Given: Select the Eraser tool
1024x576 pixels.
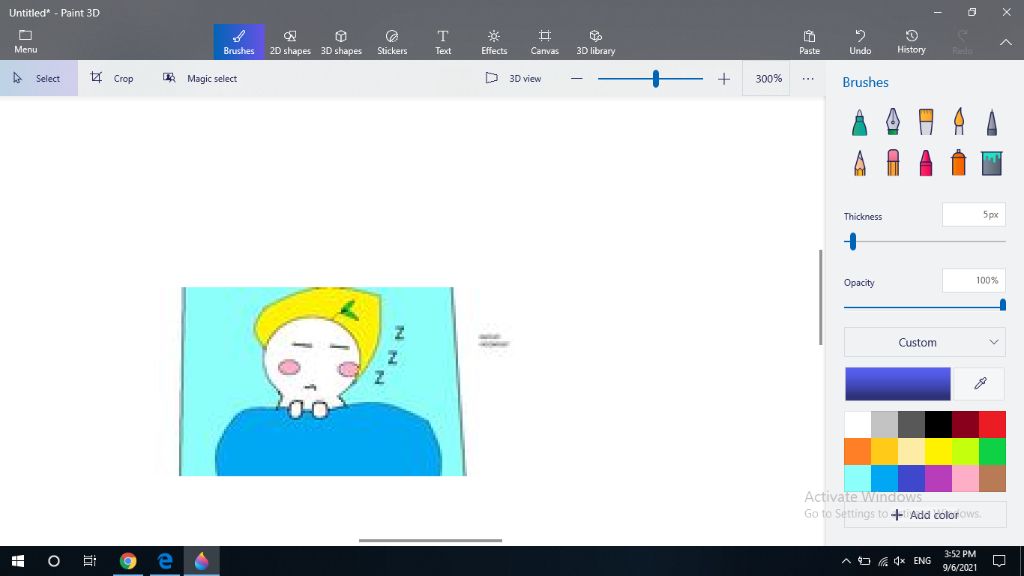Looking at the screenshot, I should tap(893, 163).
